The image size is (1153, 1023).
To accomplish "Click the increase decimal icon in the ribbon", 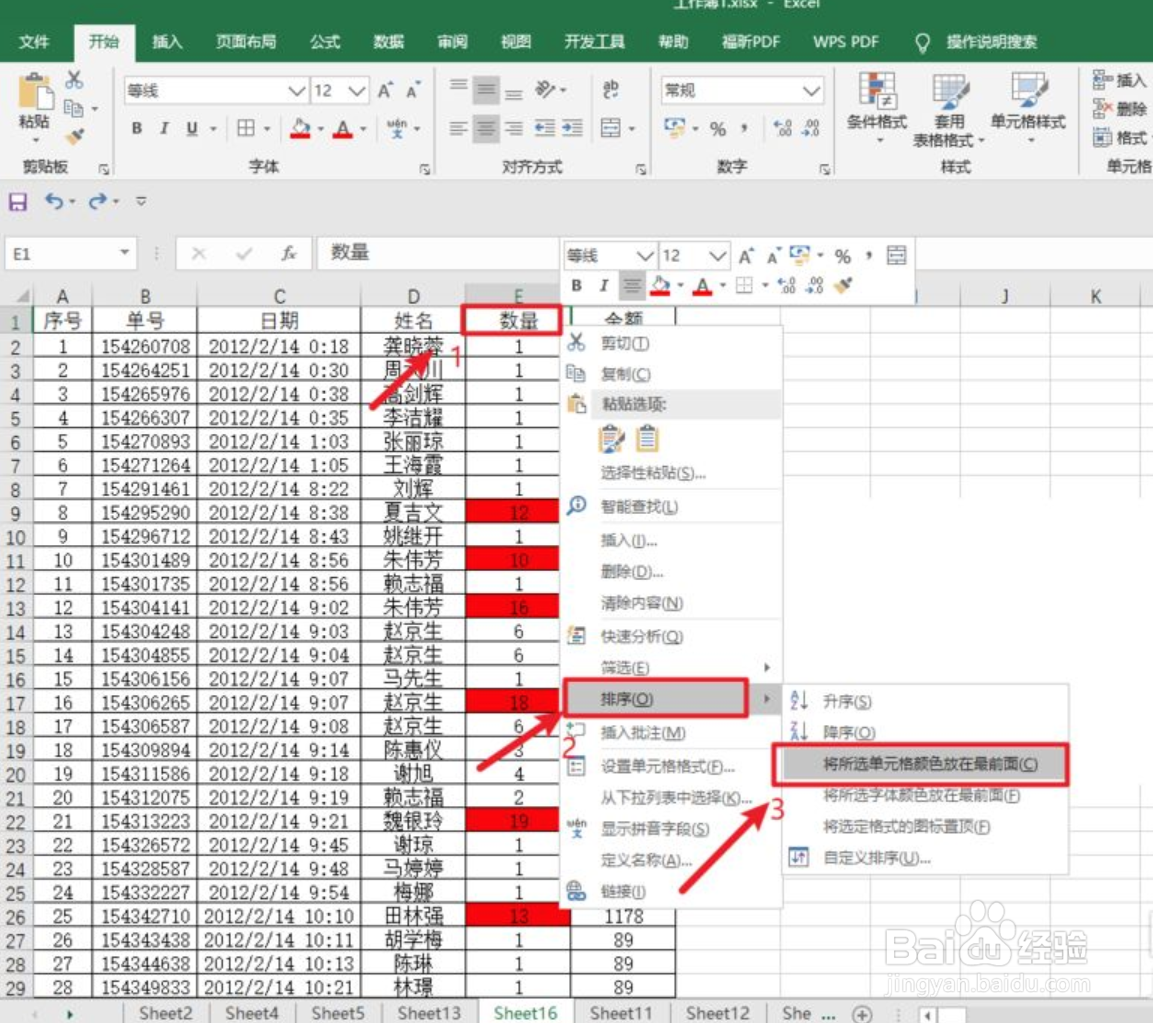I will click(x=783, y=129).
